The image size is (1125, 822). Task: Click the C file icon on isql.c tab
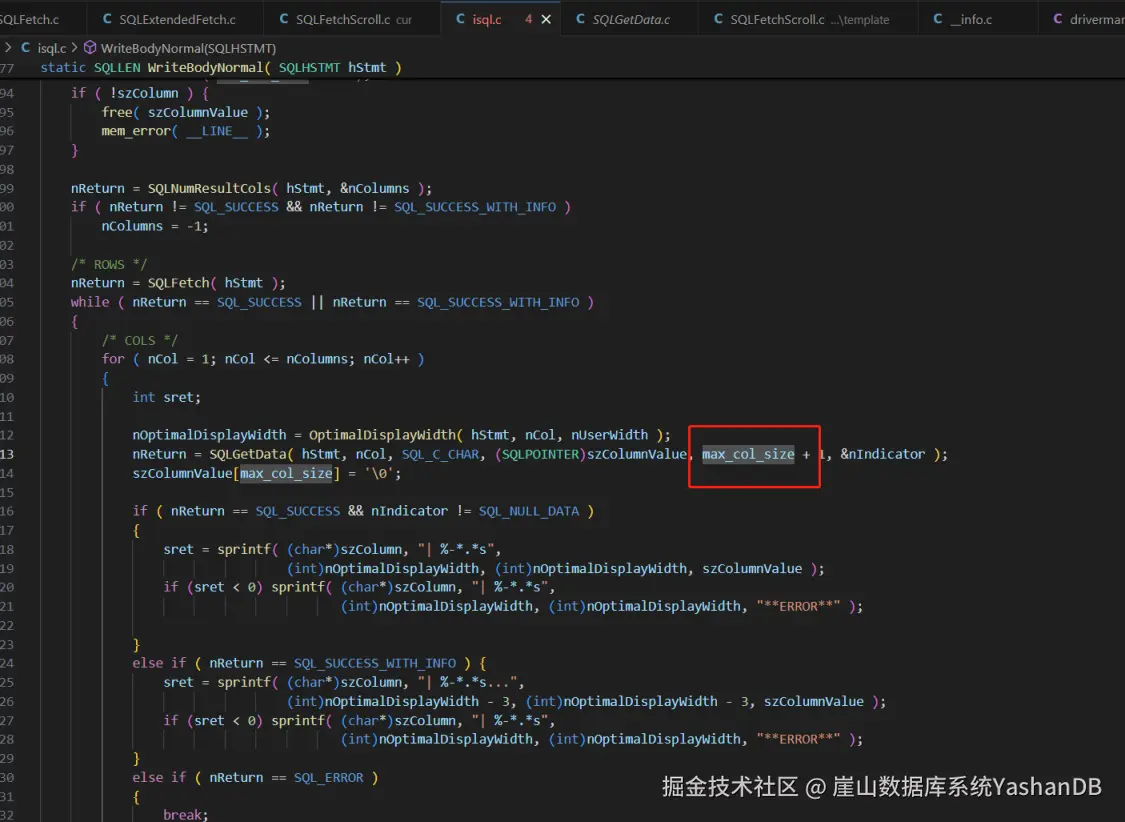tap(461, 19)
